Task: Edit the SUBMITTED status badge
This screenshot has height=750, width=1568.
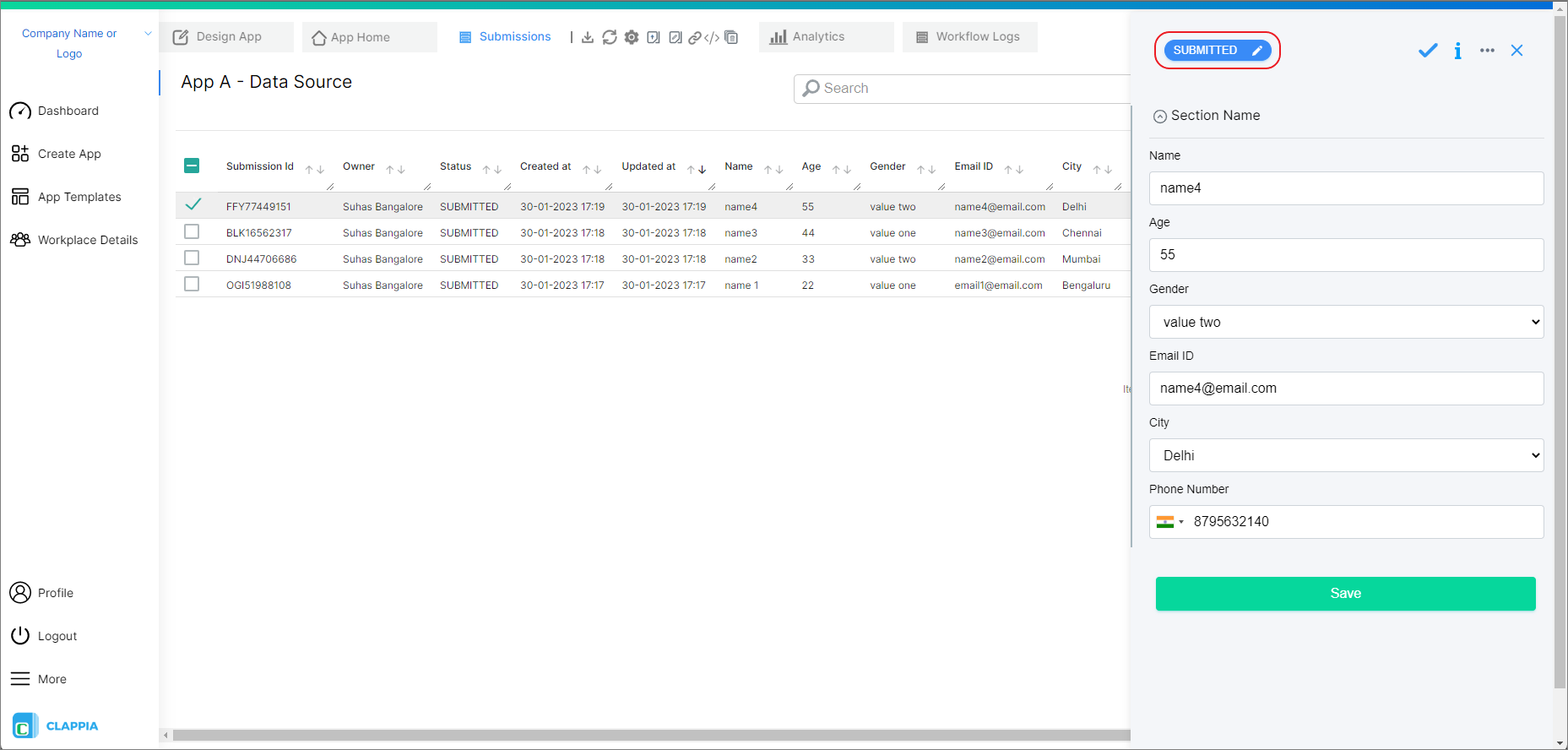Action: coord(1218,51)
